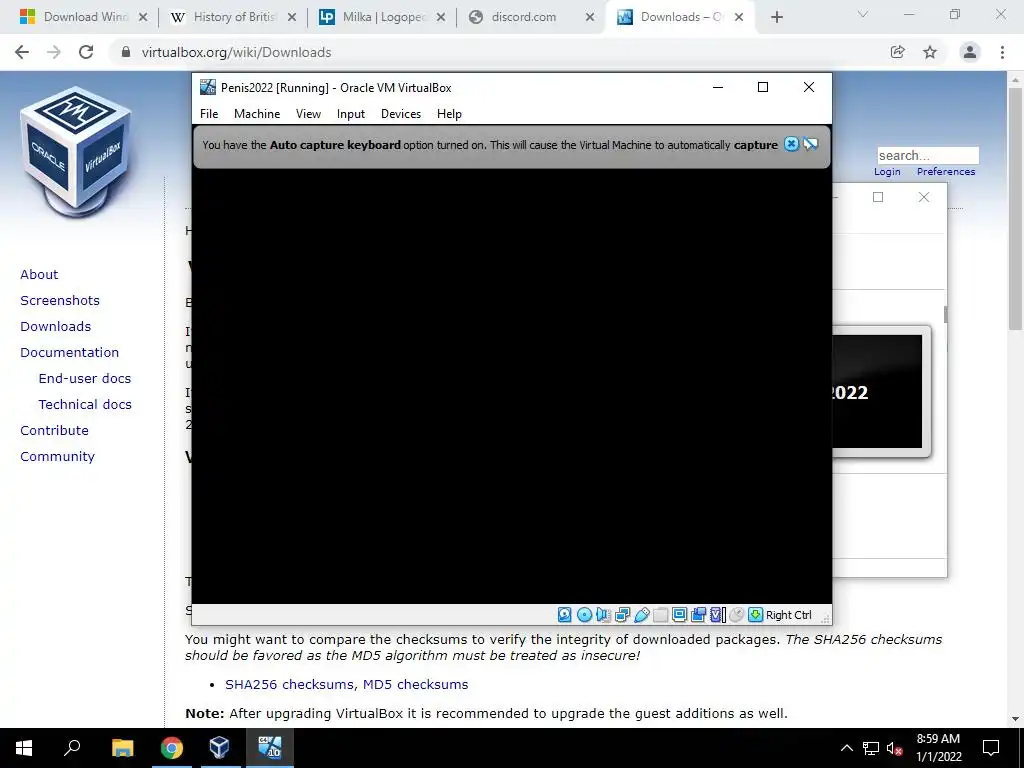Click the website search field
Viewport: 1024px width, 768px height.
(x=928, y=155)
